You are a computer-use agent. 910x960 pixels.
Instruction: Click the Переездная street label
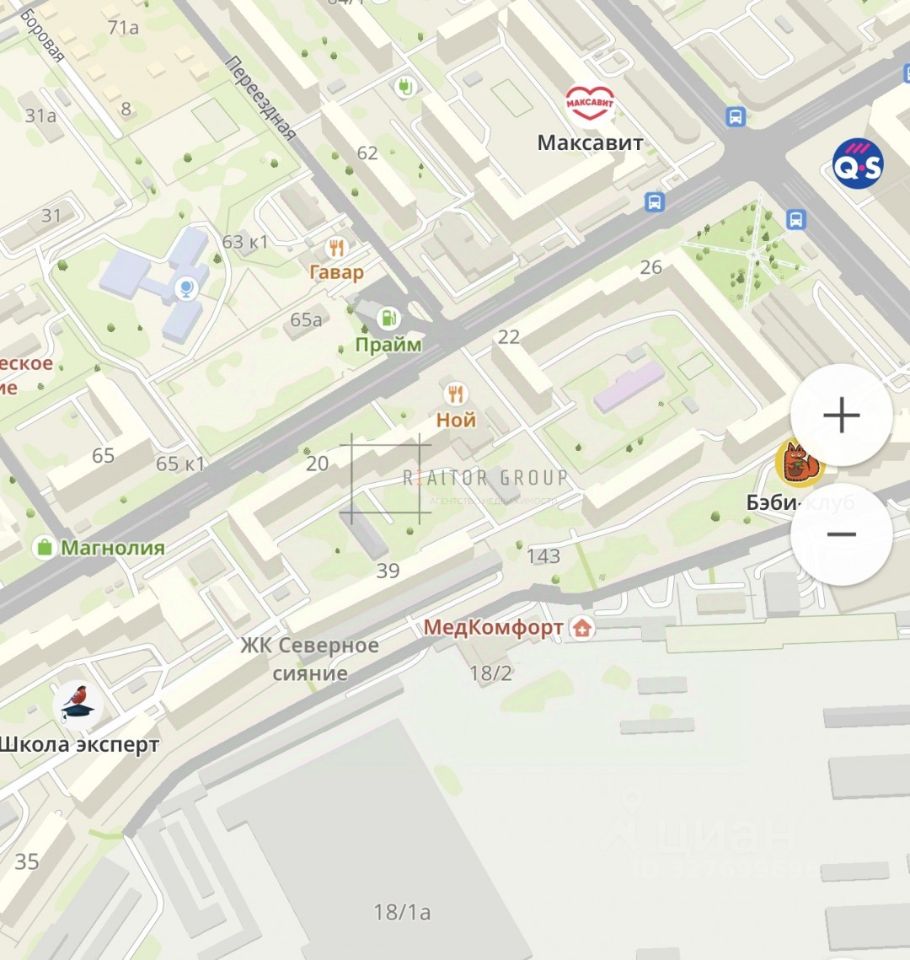(261, 98)
